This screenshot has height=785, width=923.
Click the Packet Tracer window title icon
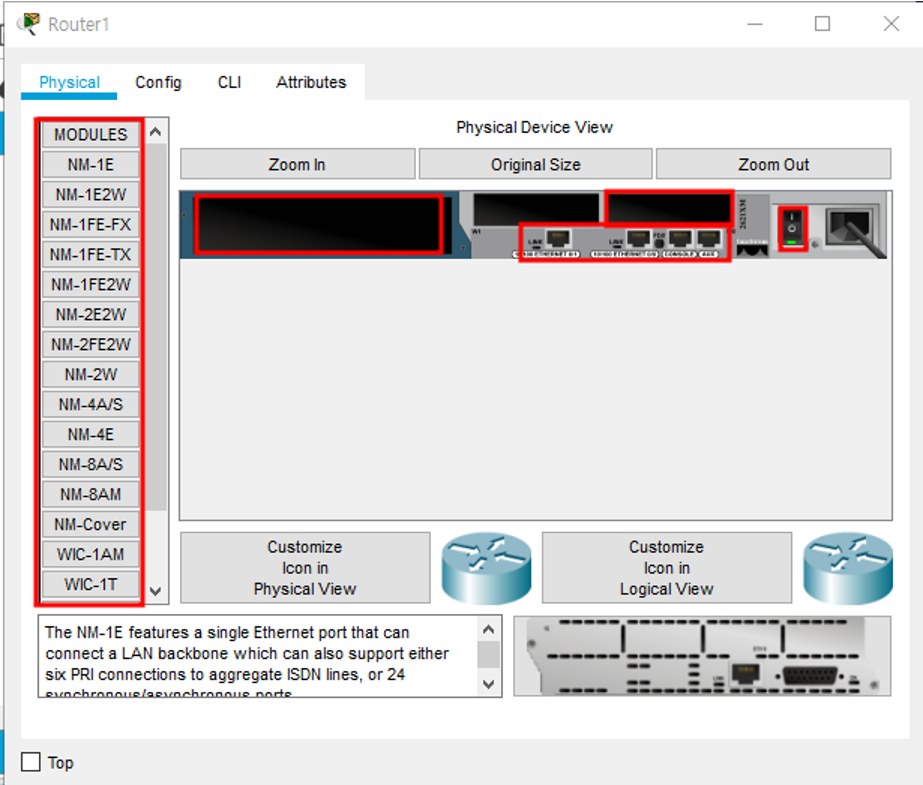tap(31, 24)
